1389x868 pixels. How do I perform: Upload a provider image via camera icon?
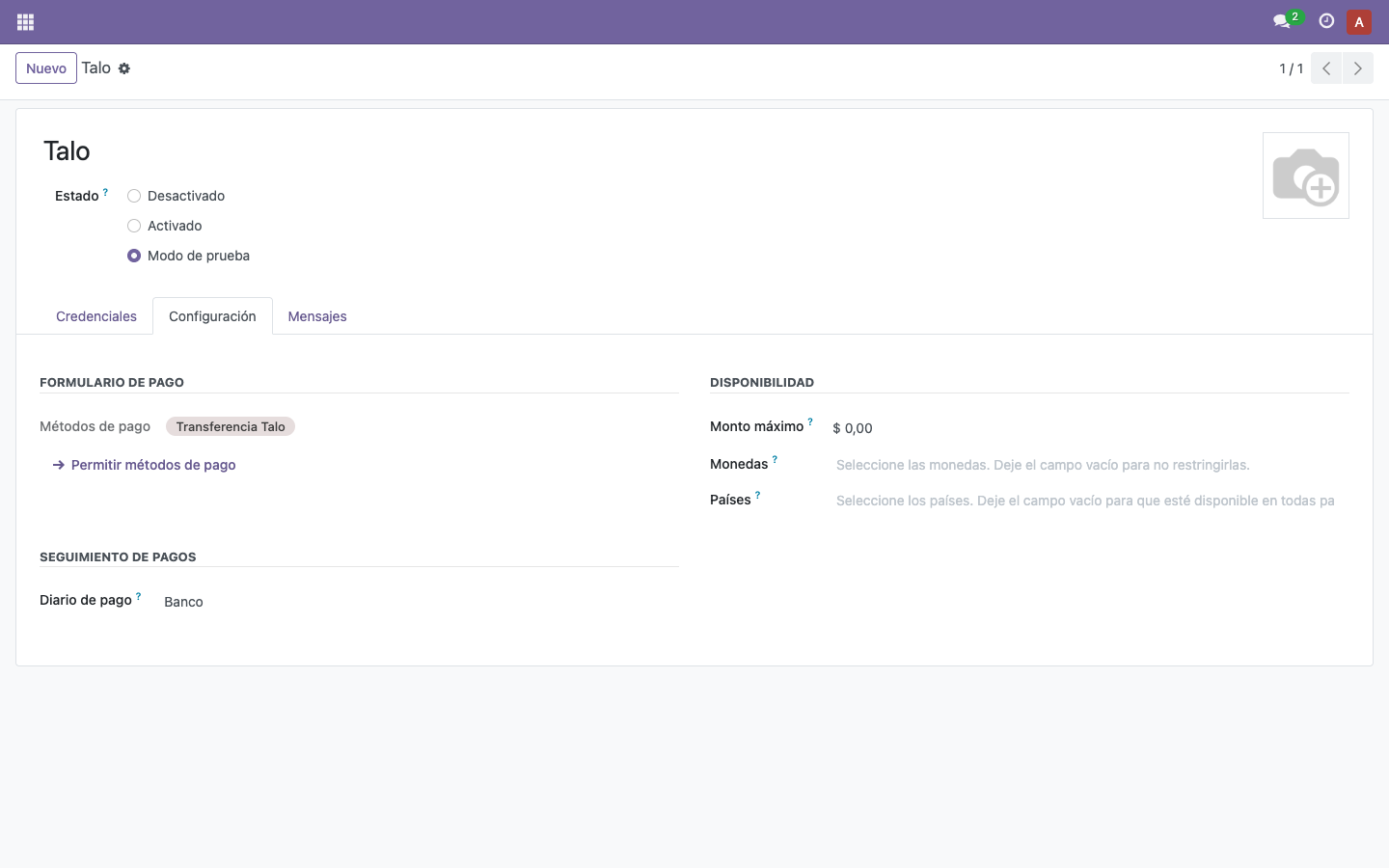[x=1306, y=176]
